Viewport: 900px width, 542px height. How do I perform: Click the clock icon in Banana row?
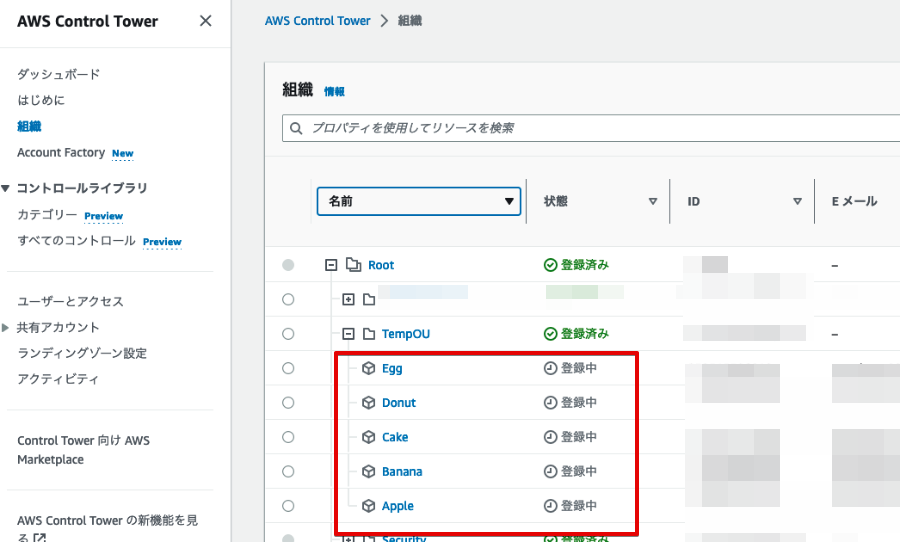point(550,471)
